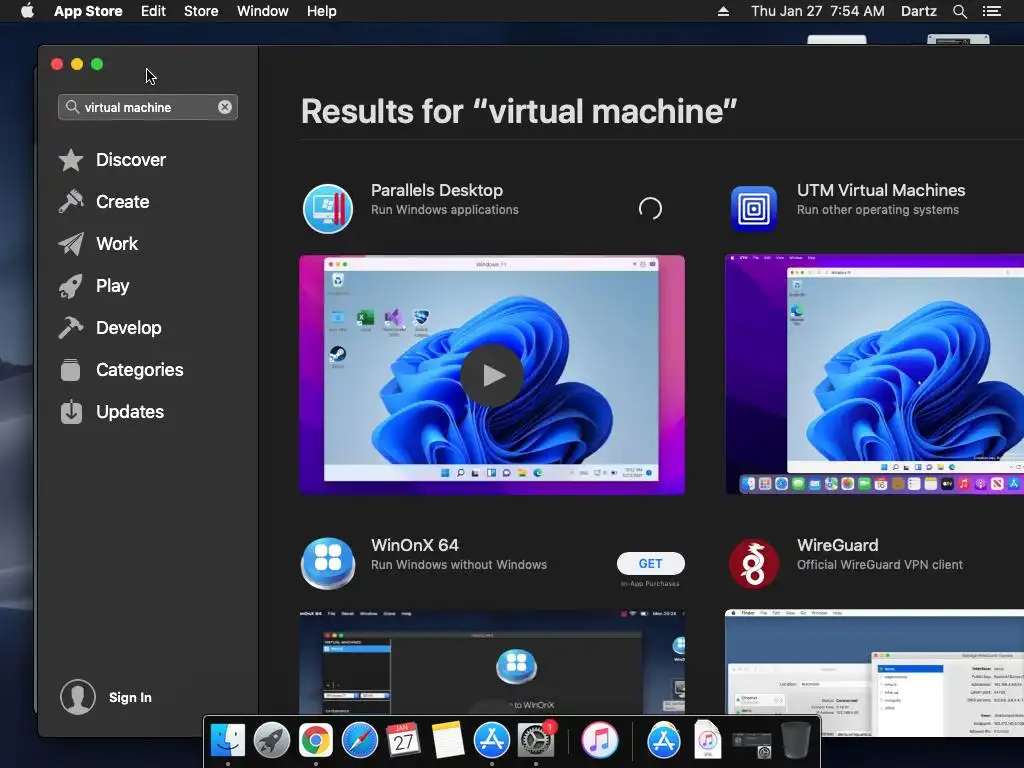Screen dimensions: 1024x768
Task: Open the WireGuard screenshot preview
Action: point(874,673)
